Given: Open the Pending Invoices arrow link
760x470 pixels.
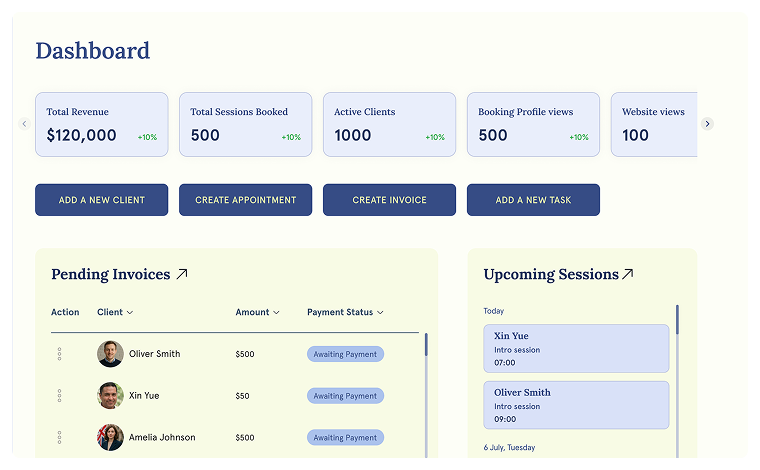Looking at the screenshot, I should click(182, 273).
